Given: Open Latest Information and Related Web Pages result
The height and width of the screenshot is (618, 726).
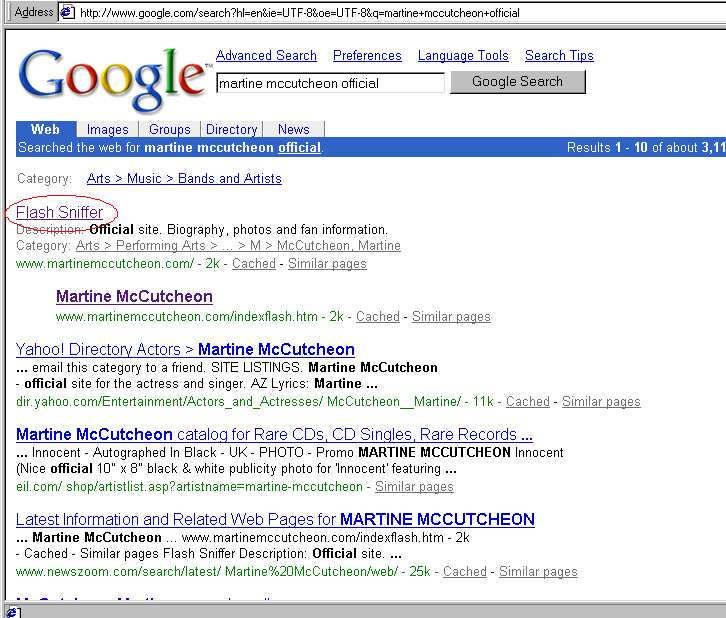Looking at the screenshot, I should 275,520.
